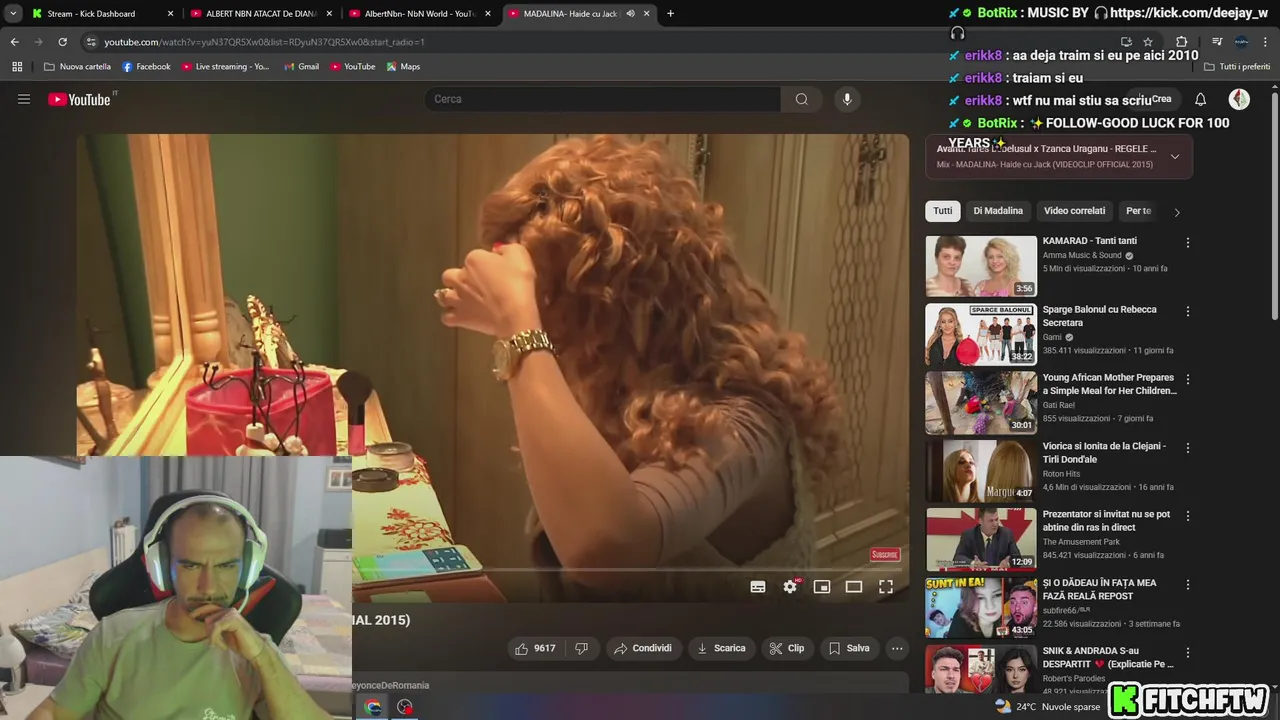Switch player to miniplayer mode
1280x720 pixels.
tap(822, 587)
